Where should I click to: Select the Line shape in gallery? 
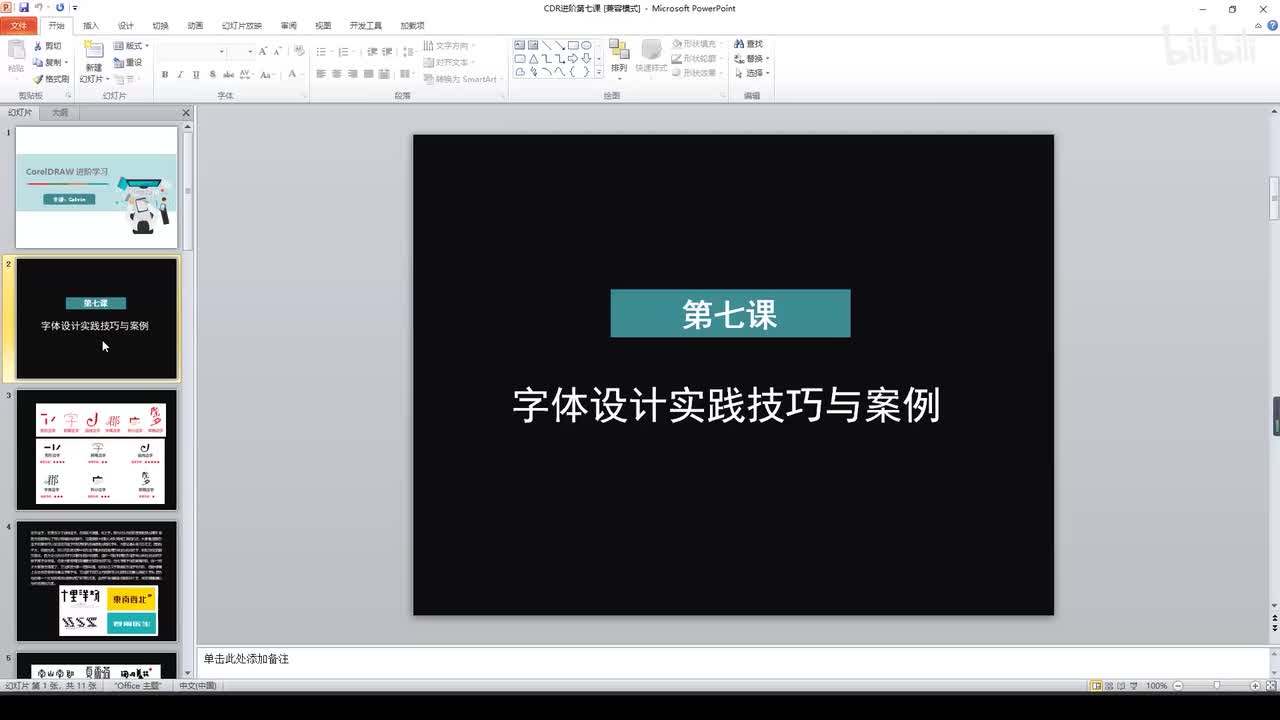click(547, 45)
